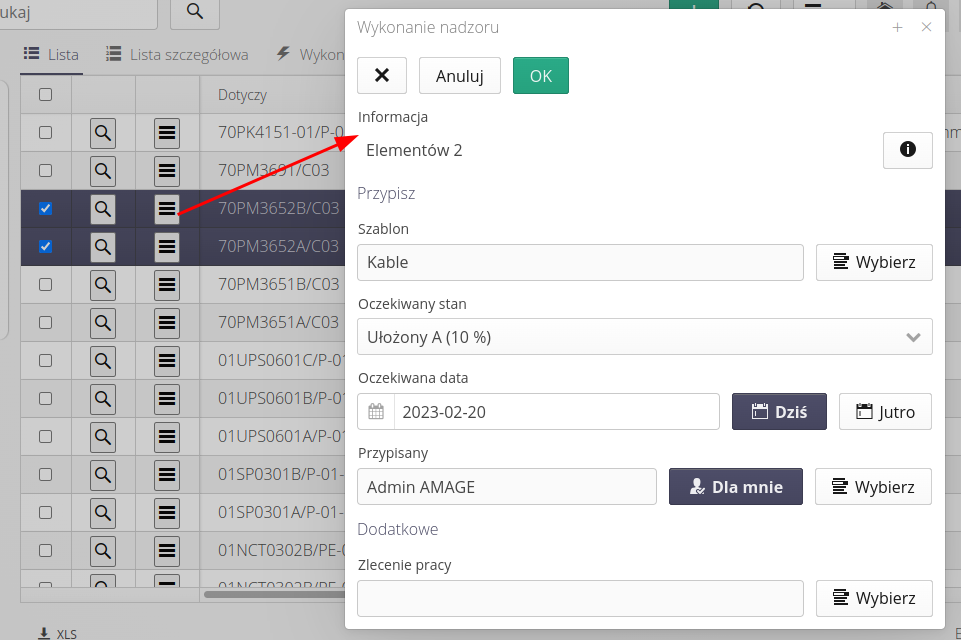Confirm with the green OK button
The width and height of the screenshot is (961, 640).
(540, 76)
